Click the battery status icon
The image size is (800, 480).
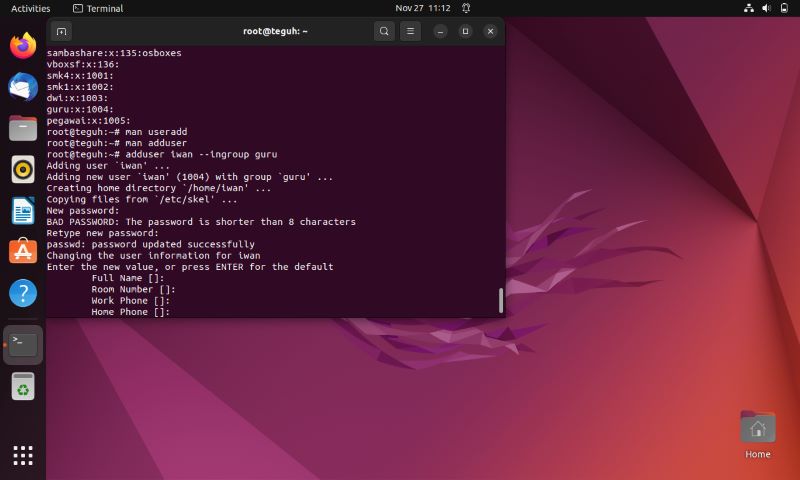(784, 8)
